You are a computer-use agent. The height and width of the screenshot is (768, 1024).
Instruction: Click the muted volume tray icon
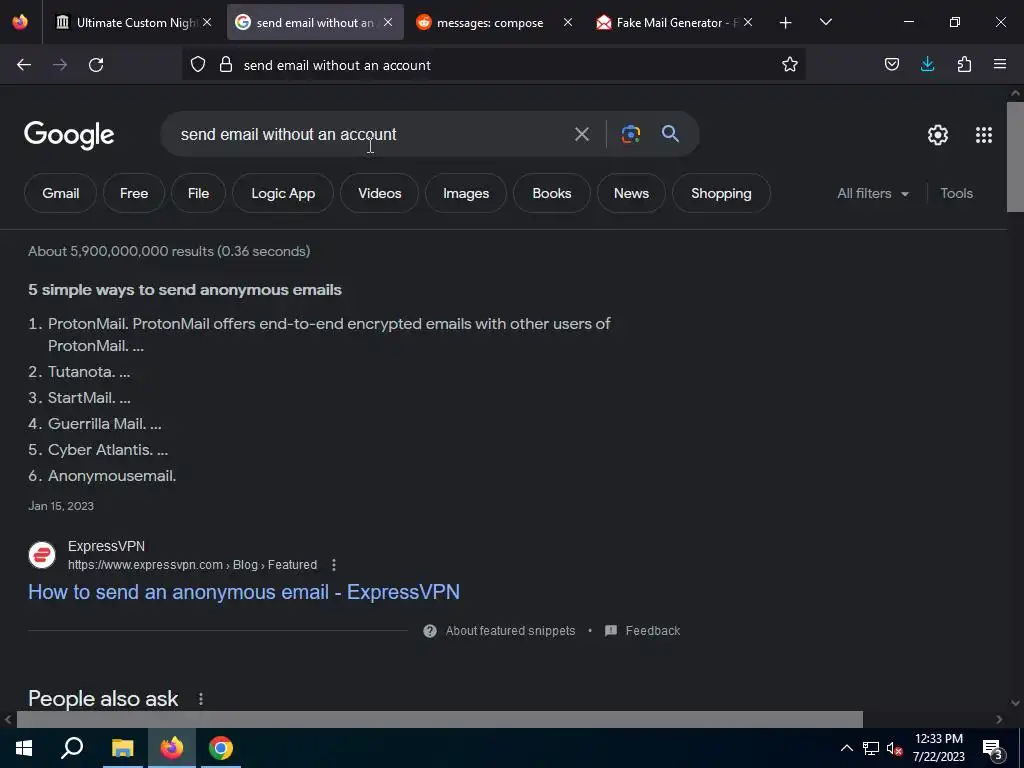point(894,748)
